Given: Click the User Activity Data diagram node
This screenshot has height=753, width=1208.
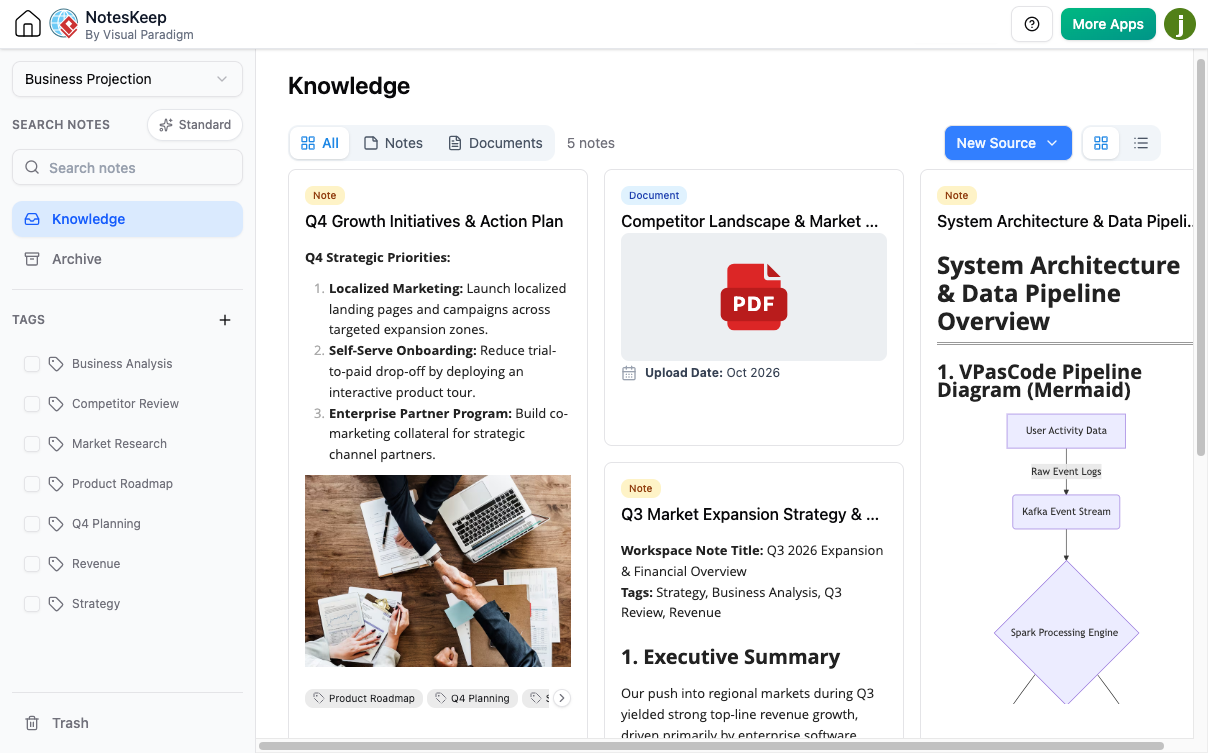Looking at the screenshot, I should coord(1066,431).
